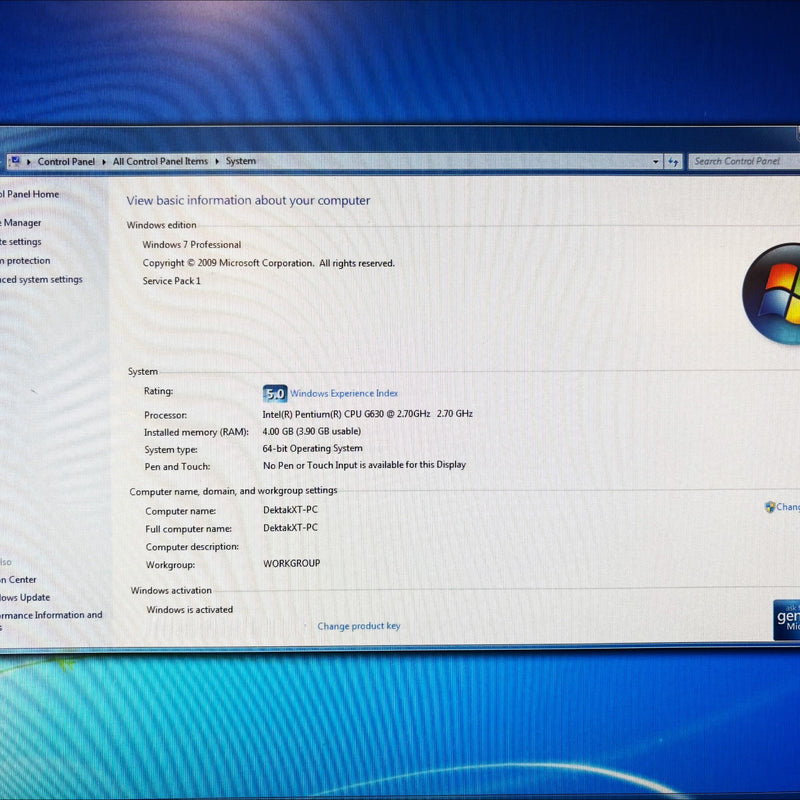This screenshot has height=800, width=800.
Task: Expand the arrow after All Control Panel Items
Action: point(217,161)
